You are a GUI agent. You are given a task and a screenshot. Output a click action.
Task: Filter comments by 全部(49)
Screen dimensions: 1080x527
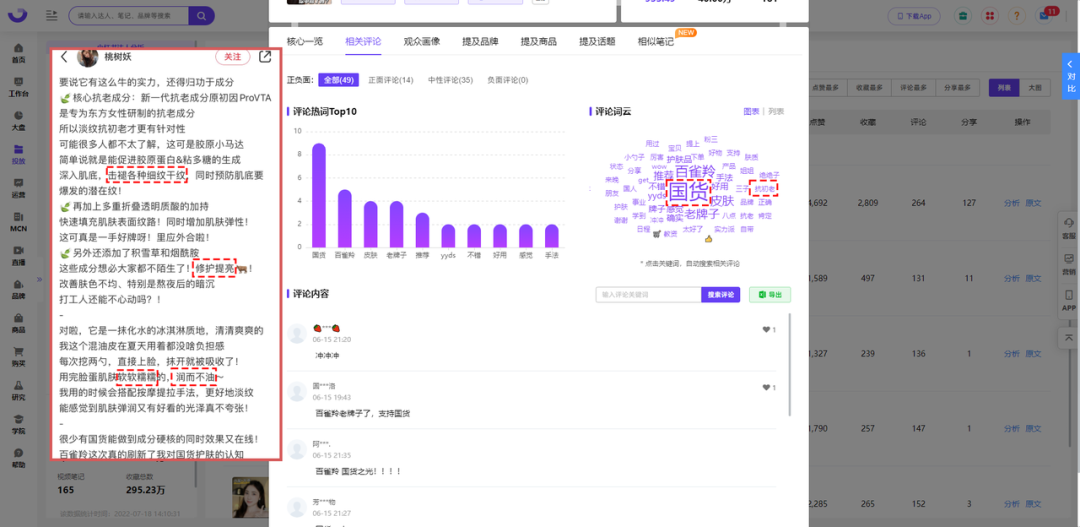(338, 80)
